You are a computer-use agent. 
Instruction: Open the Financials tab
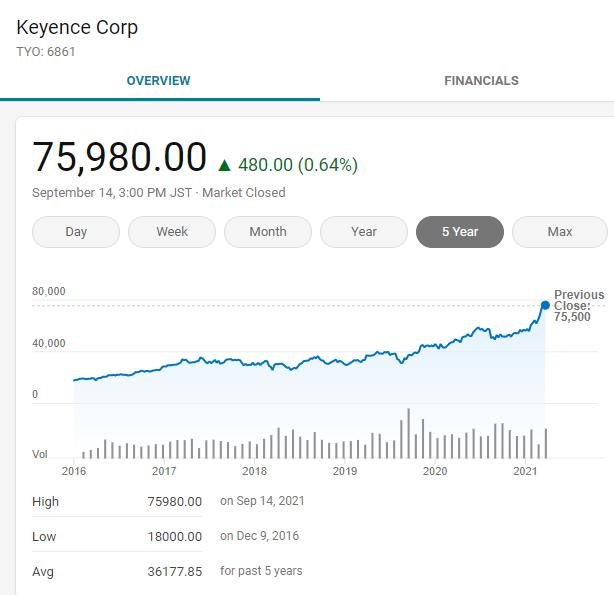tap(481, 81)
